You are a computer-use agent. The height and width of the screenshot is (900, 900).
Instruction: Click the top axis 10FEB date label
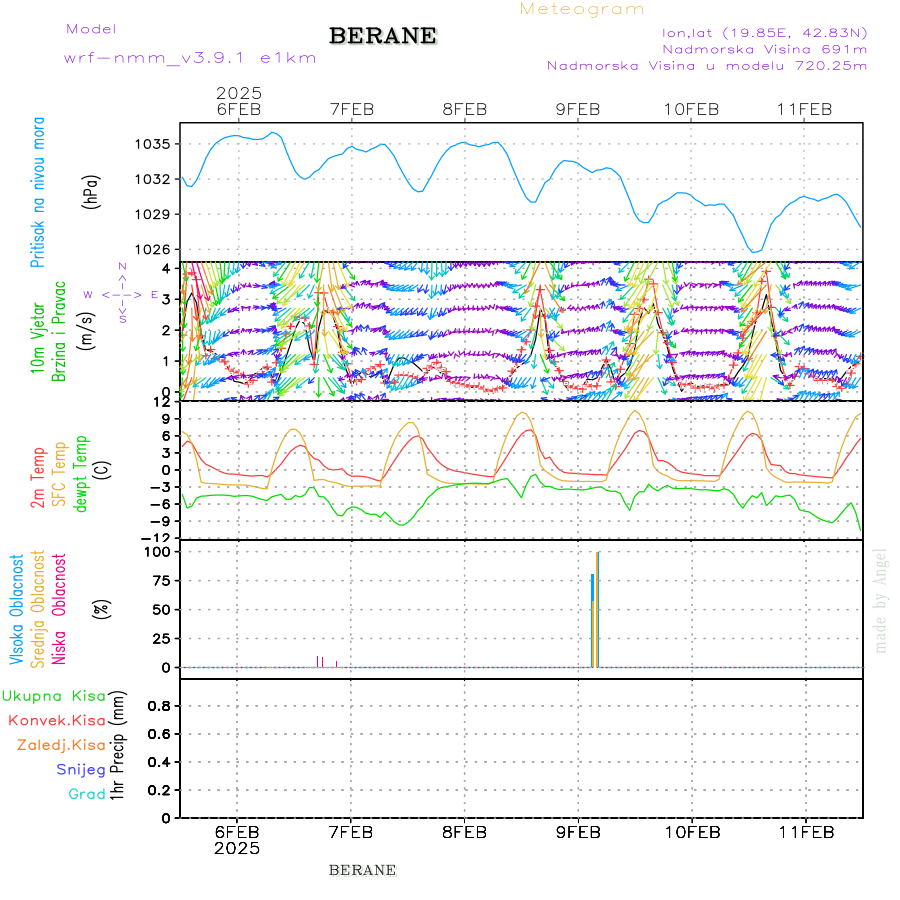(x=692, y=109)
